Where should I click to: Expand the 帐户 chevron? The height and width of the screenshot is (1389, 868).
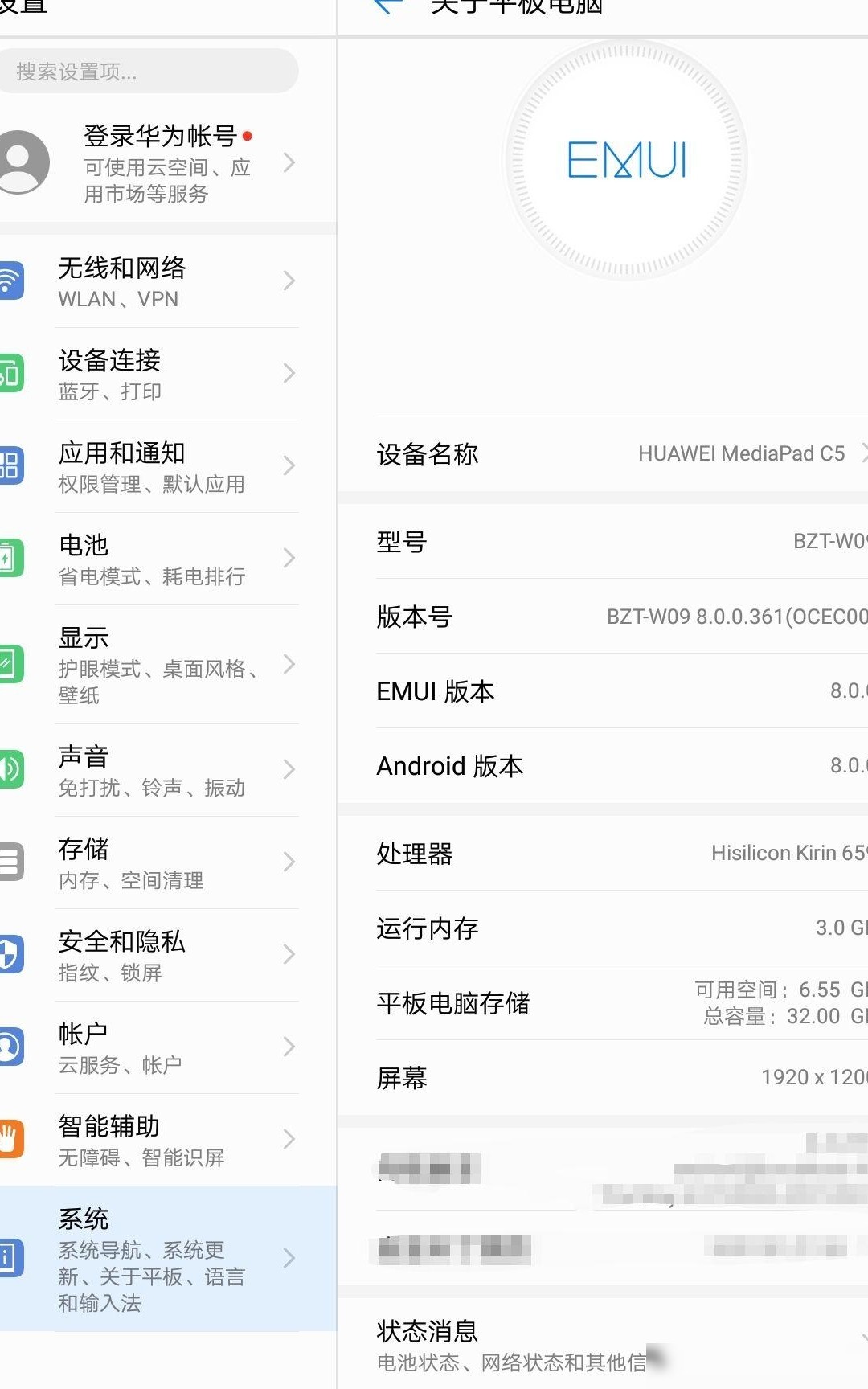pos(289,1047)
